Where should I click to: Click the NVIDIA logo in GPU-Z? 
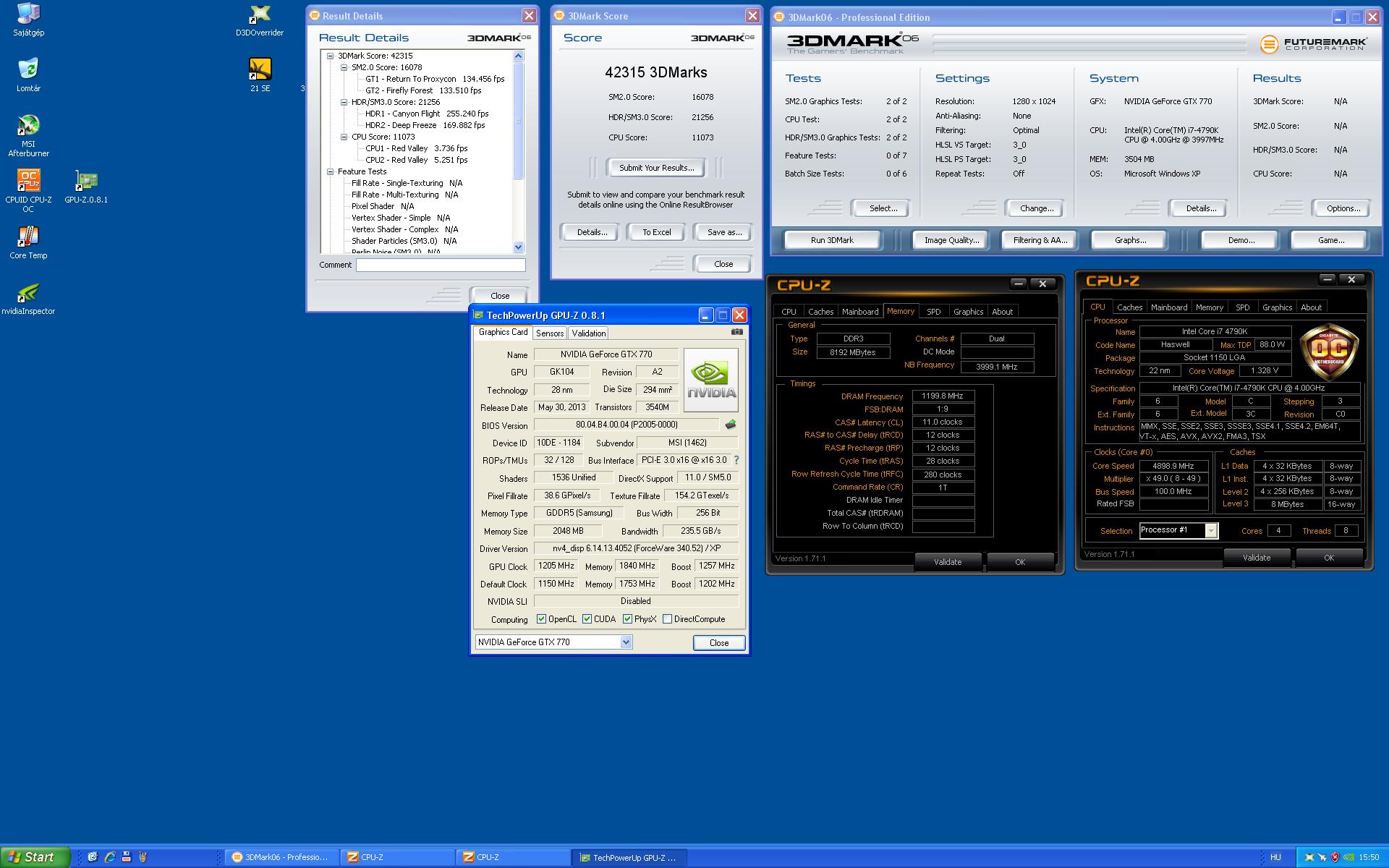click(711, 380)
